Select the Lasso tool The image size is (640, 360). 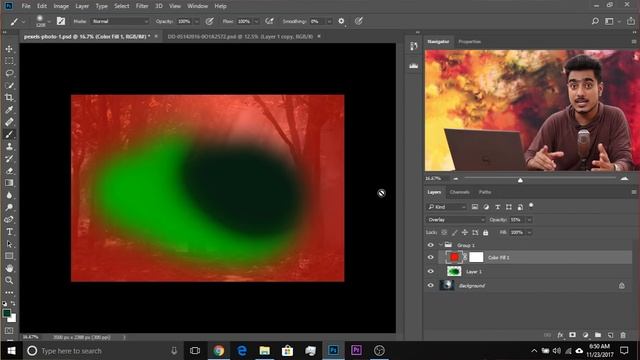tap(9, 73)
